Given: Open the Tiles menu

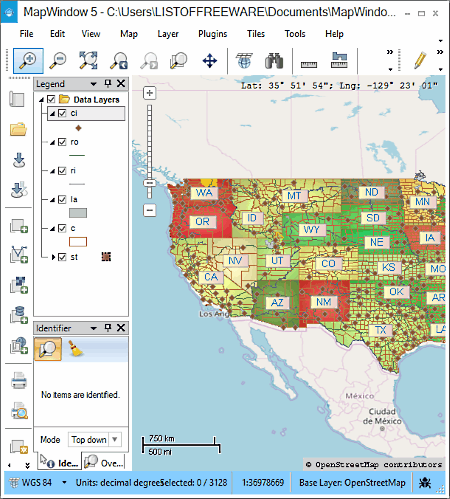Looking at the screenshot, I should pos(256,34).
